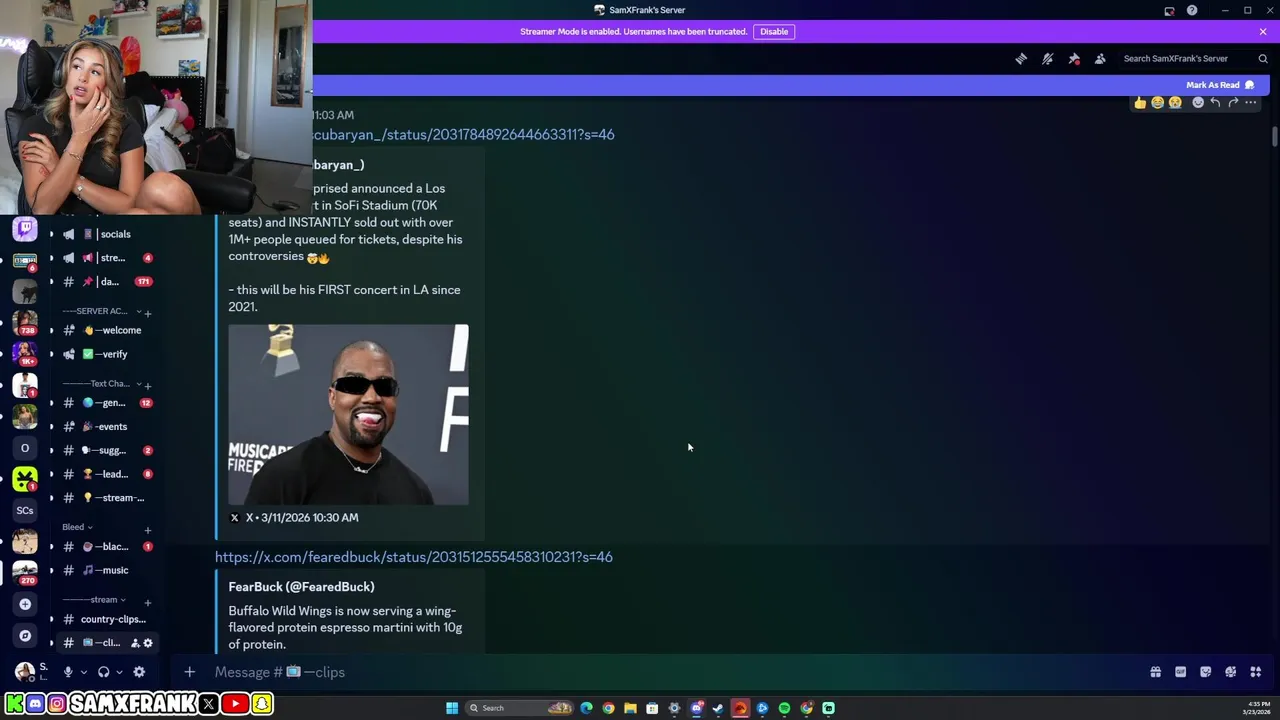Collapse the stream category
Viewport: 1280px width, 720px height.
click(94, 600)
